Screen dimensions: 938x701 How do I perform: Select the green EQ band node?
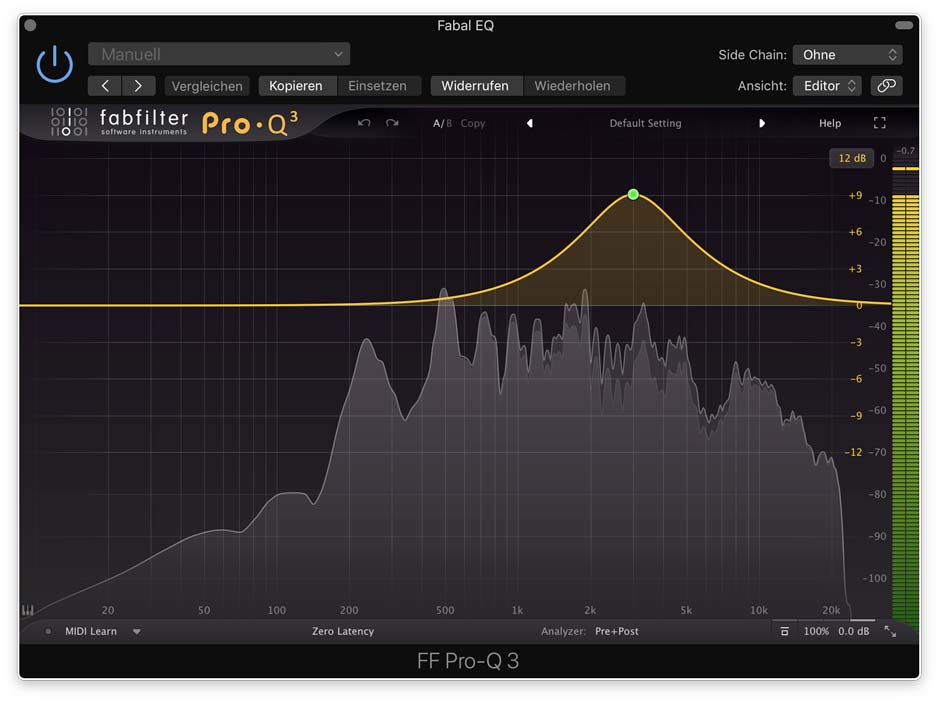tap(633, 194)
